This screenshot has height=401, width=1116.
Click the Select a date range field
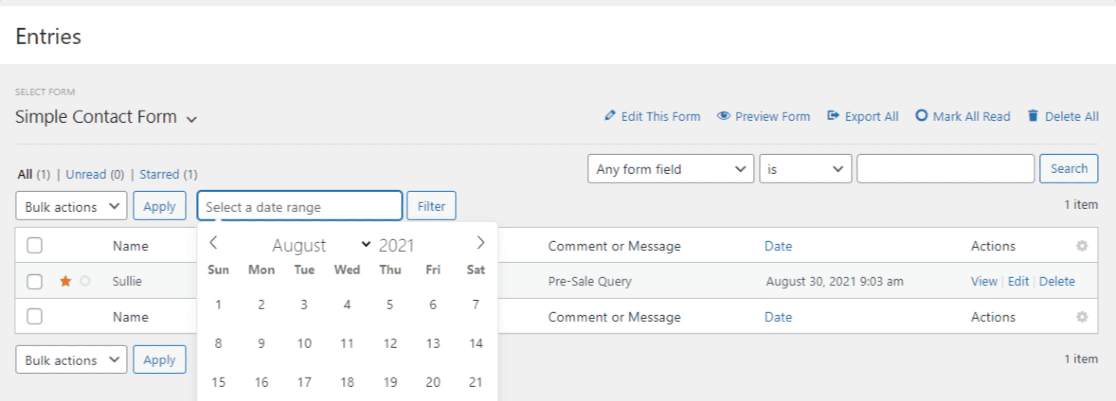click(299, 207)
